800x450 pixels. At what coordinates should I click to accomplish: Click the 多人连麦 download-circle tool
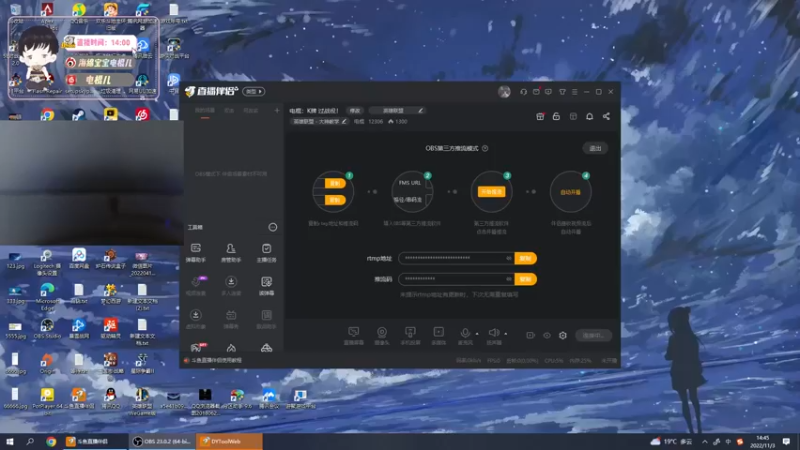231,286
